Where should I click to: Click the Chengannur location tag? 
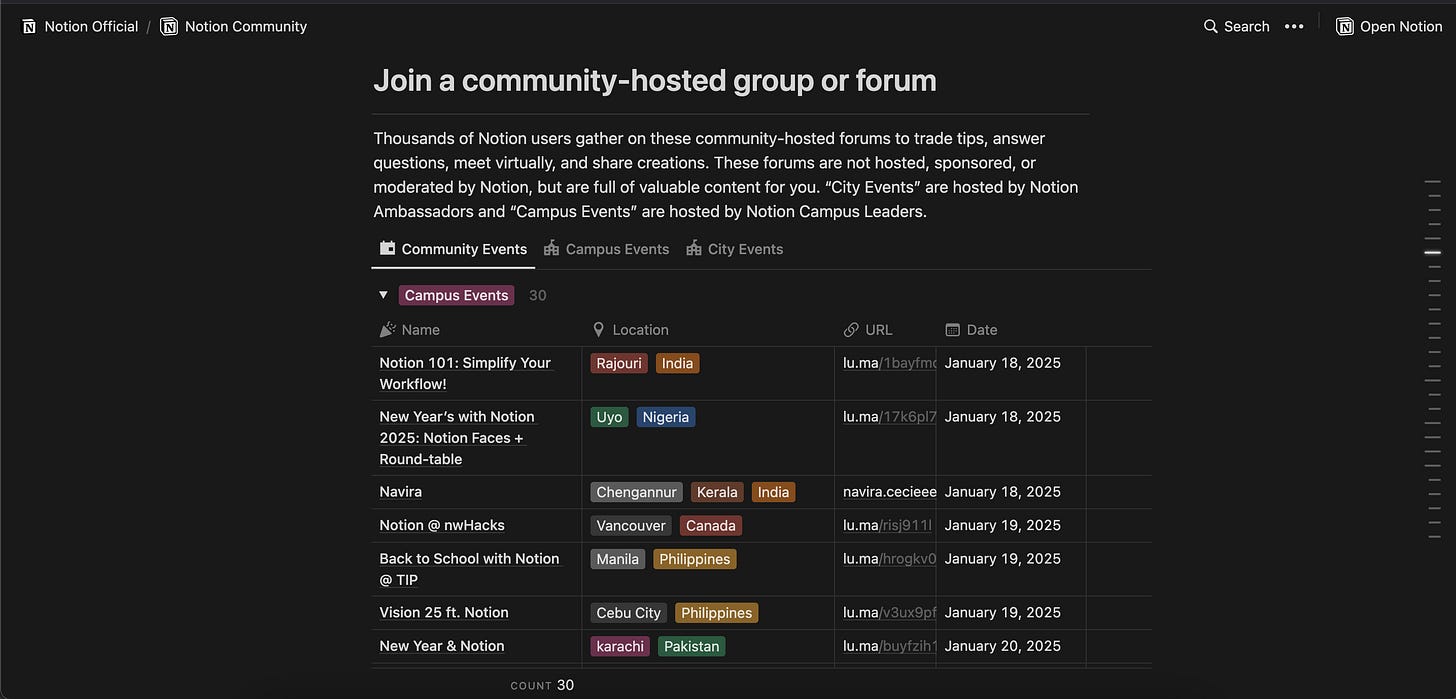637,492
